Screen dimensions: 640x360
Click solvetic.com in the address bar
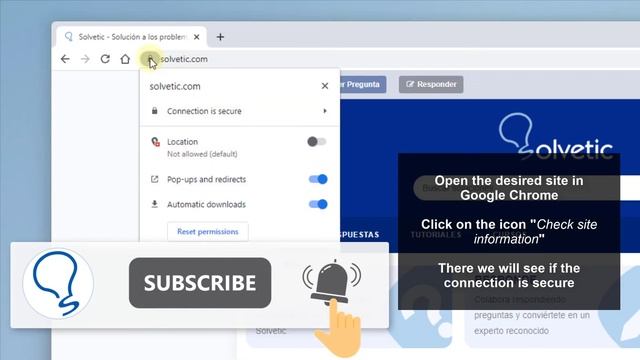[184, 59]
